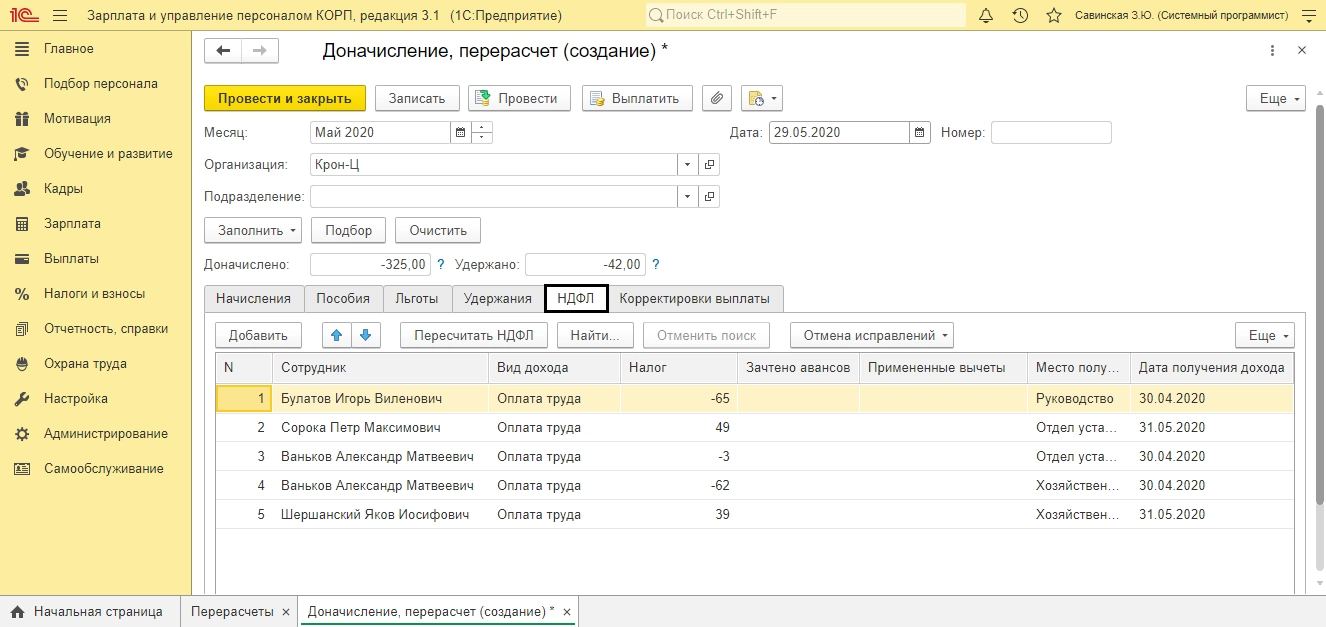Move row down with blue arrow

click(366, 335)
